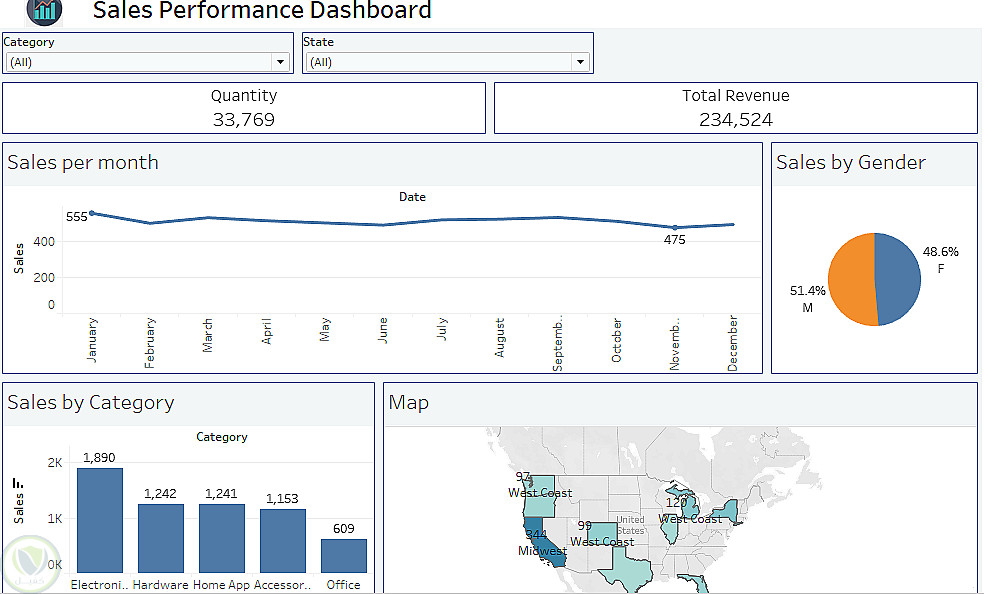Click the October axis label

pyautogui.click(x=616, y=340)
